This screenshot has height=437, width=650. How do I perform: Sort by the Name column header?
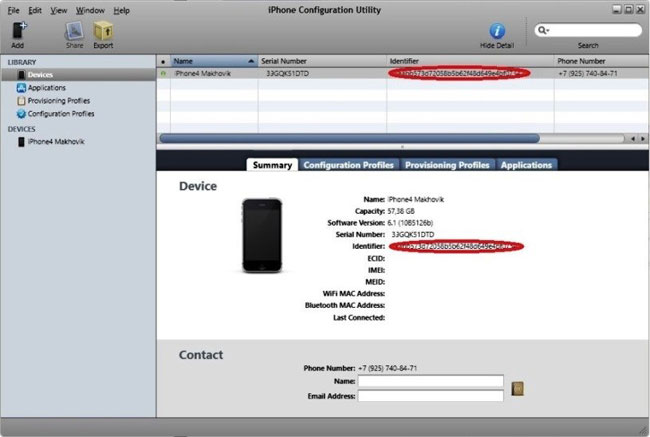coord(214,61)
